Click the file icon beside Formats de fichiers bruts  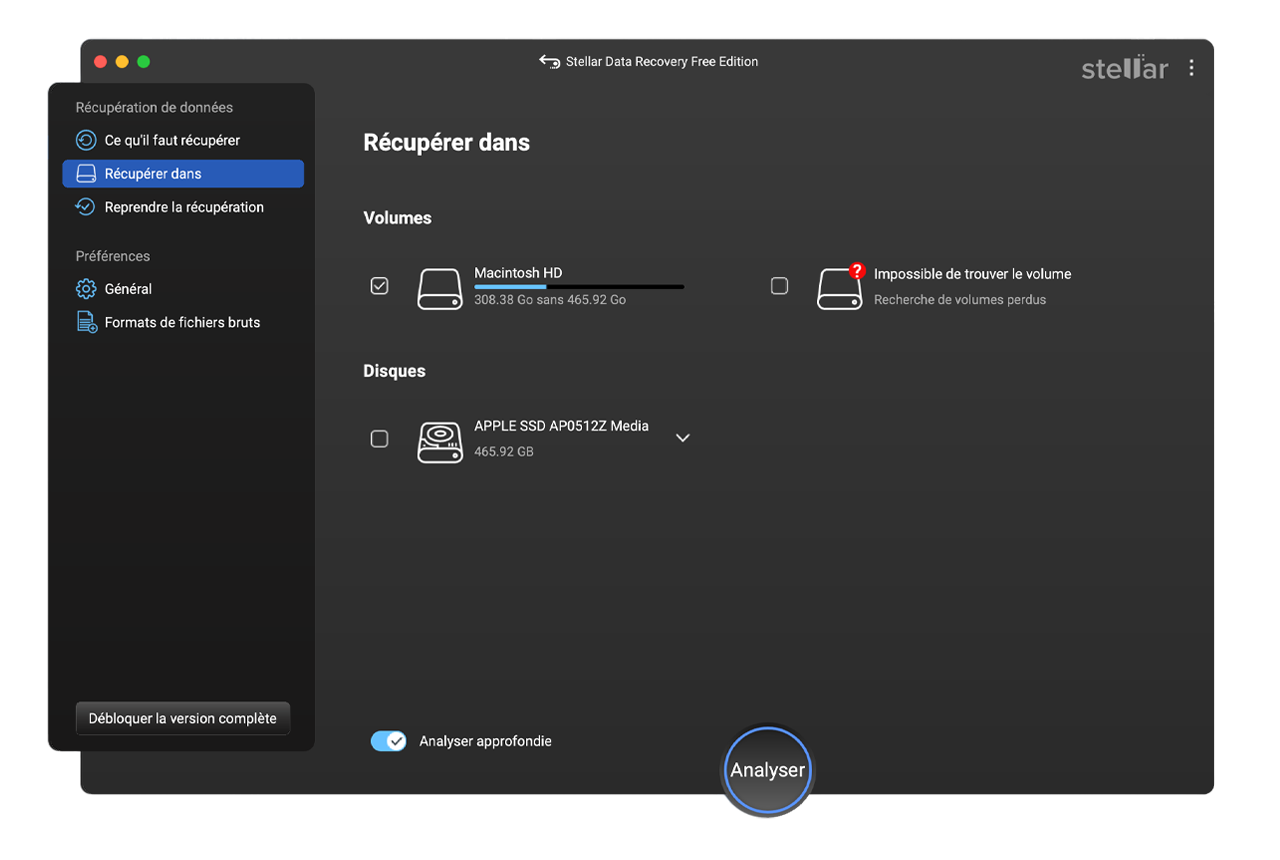click(x=86, y=322)
